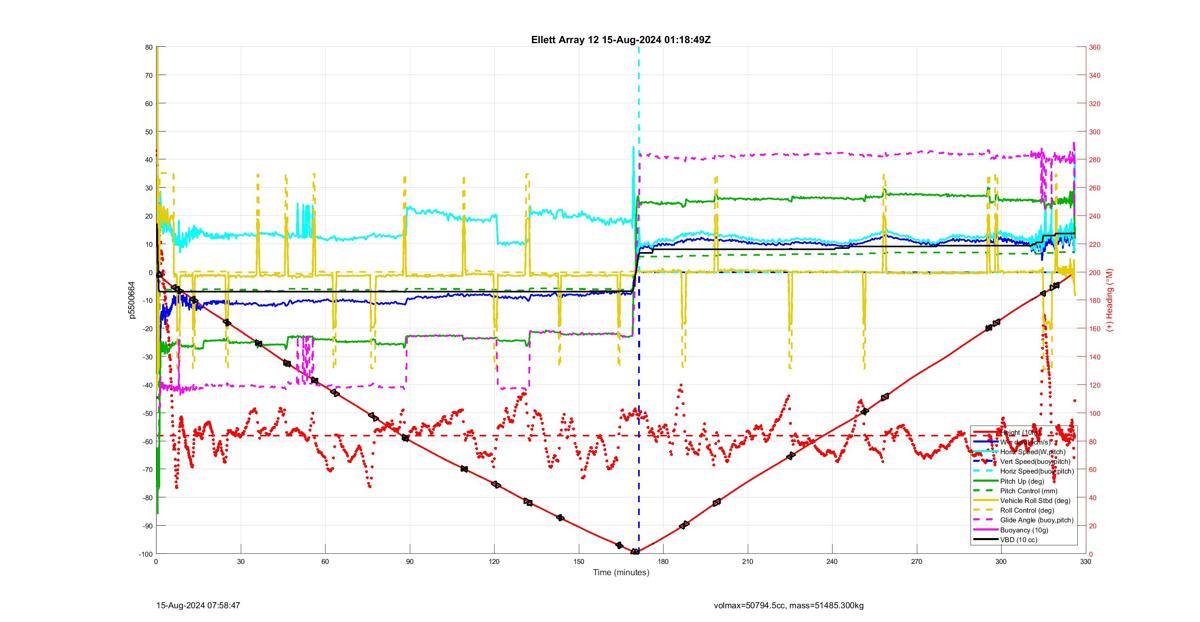Click the 'Time (minutes)' x-axis label
This screenshot has height=622, width=1200.
coord(621,572)
